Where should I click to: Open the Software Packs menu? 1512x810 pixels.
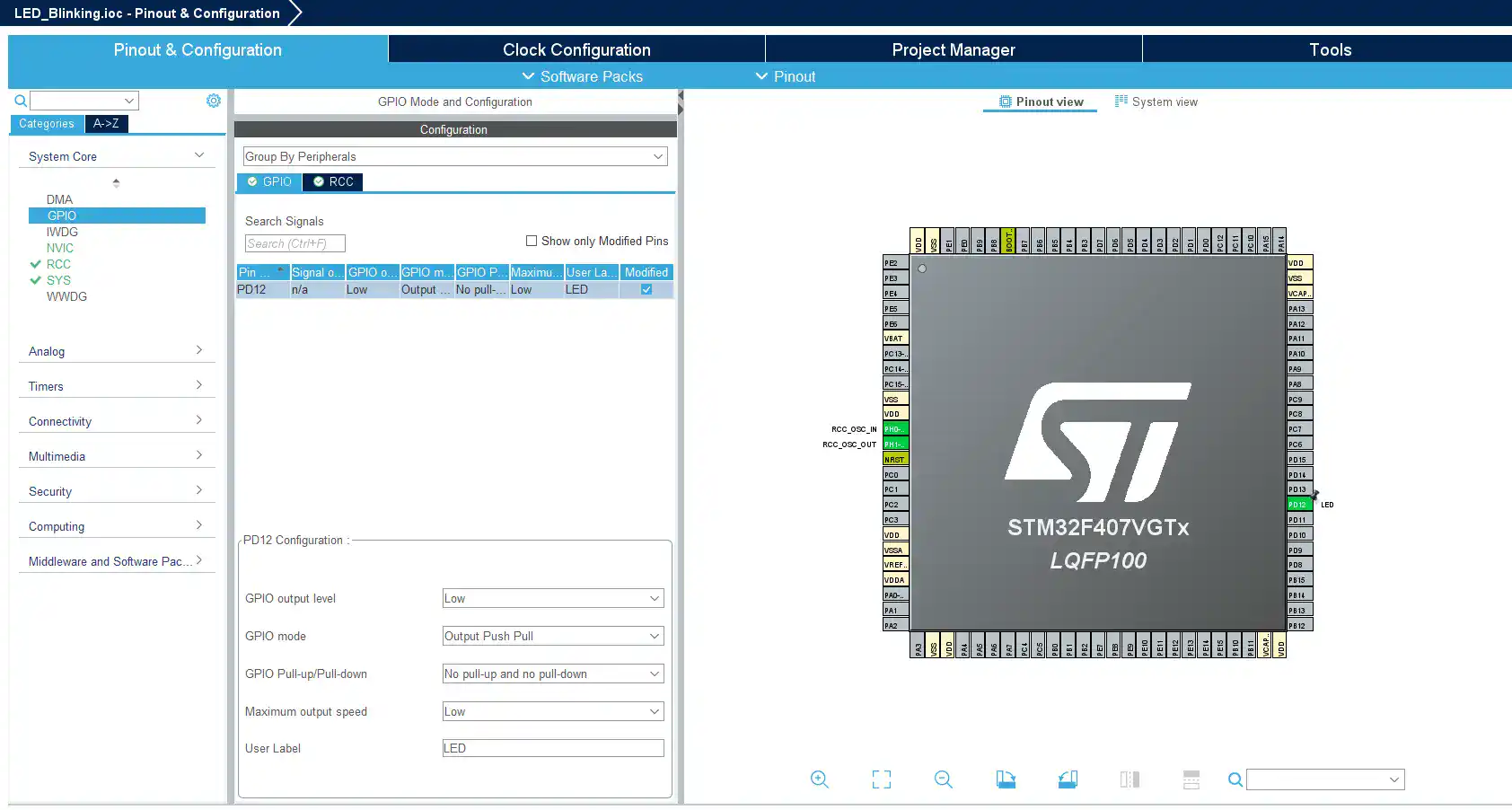583,76
